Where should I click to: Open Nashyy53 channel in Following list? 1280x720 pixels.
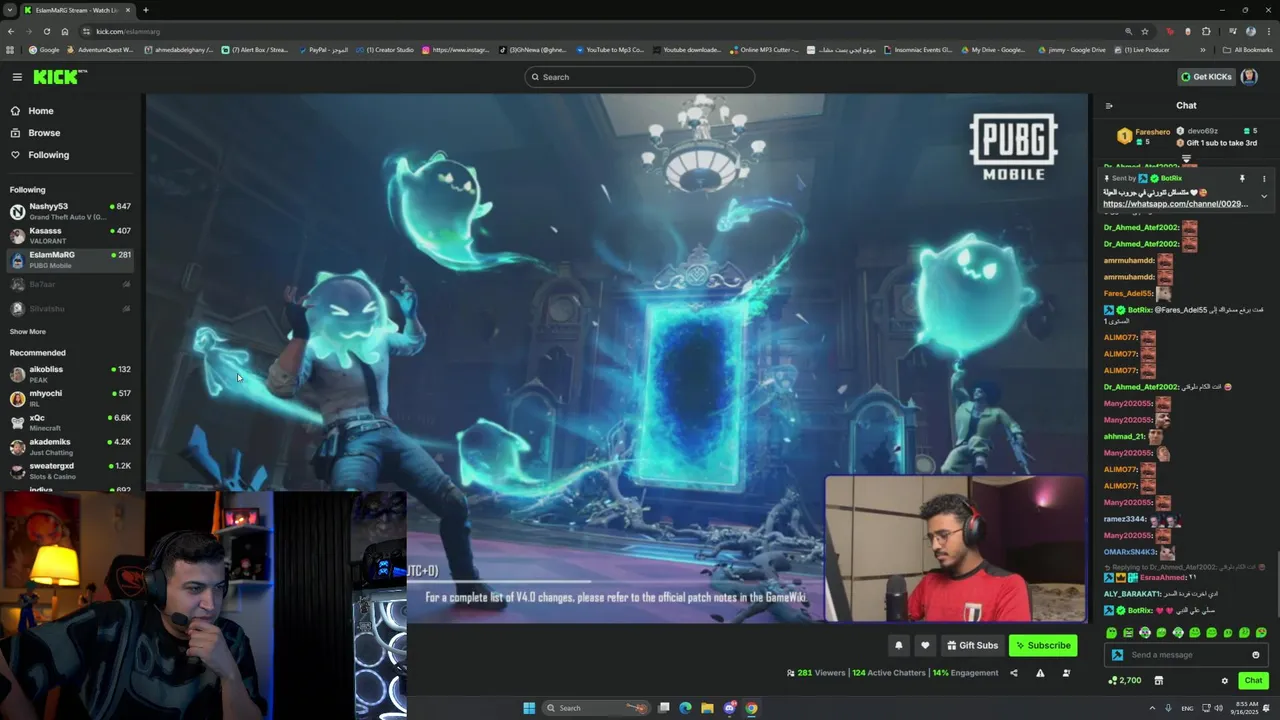tap(70, 211)
